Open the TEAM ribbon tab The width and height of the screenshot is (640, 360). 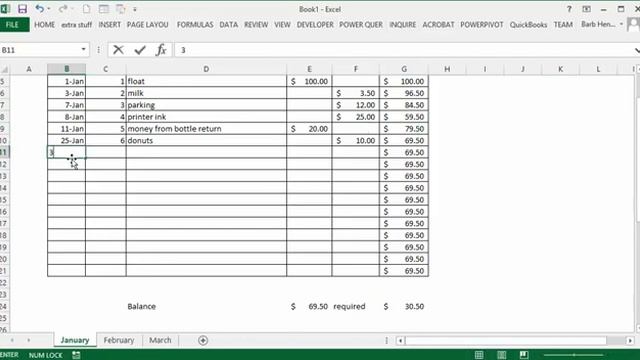pyautogui.click(x=563, y=25)
